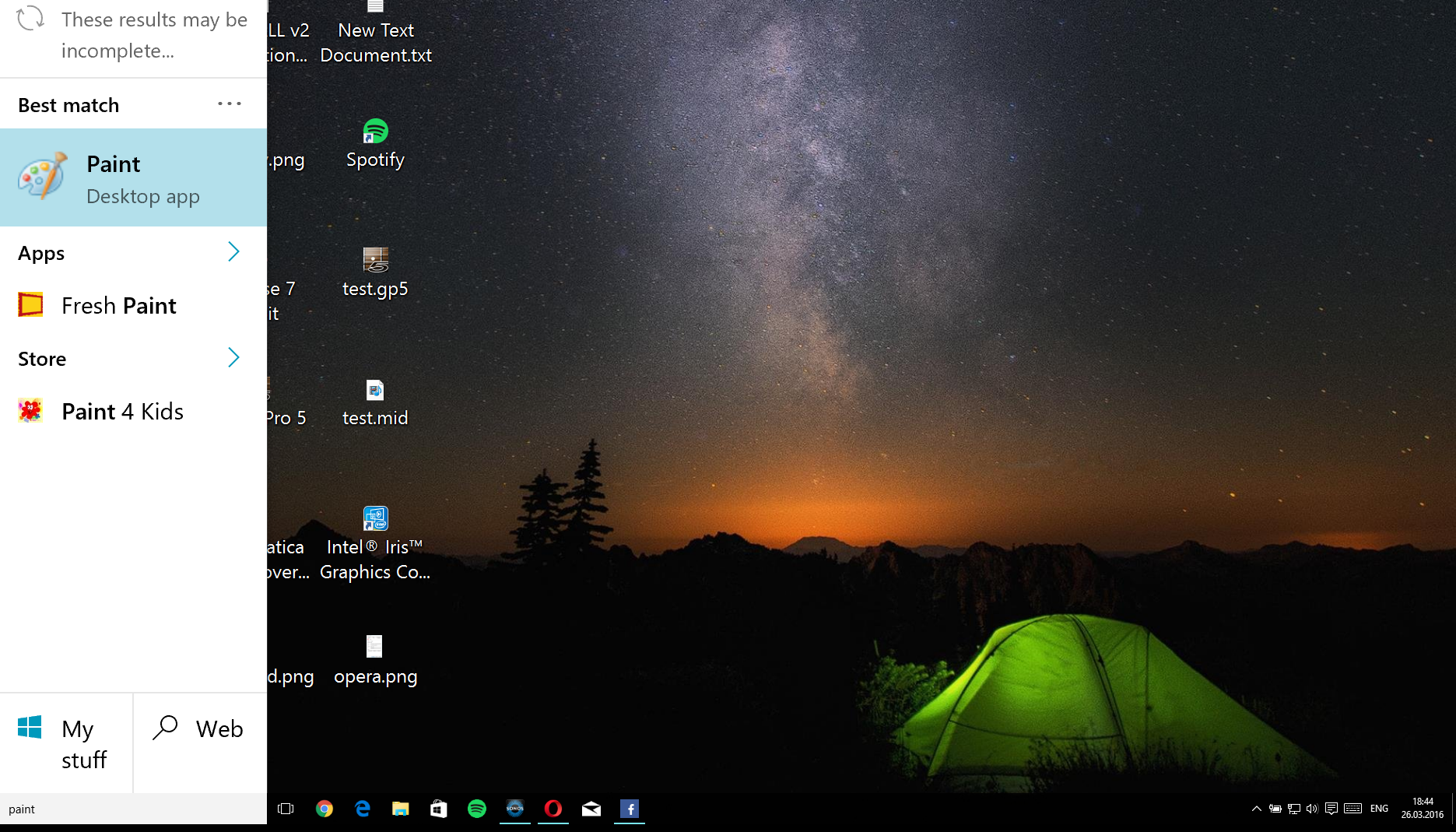The height and width of the screenshot is (832, 1456).
Task: Open Task View from the taskbar
Action: [x=286, y=809]
